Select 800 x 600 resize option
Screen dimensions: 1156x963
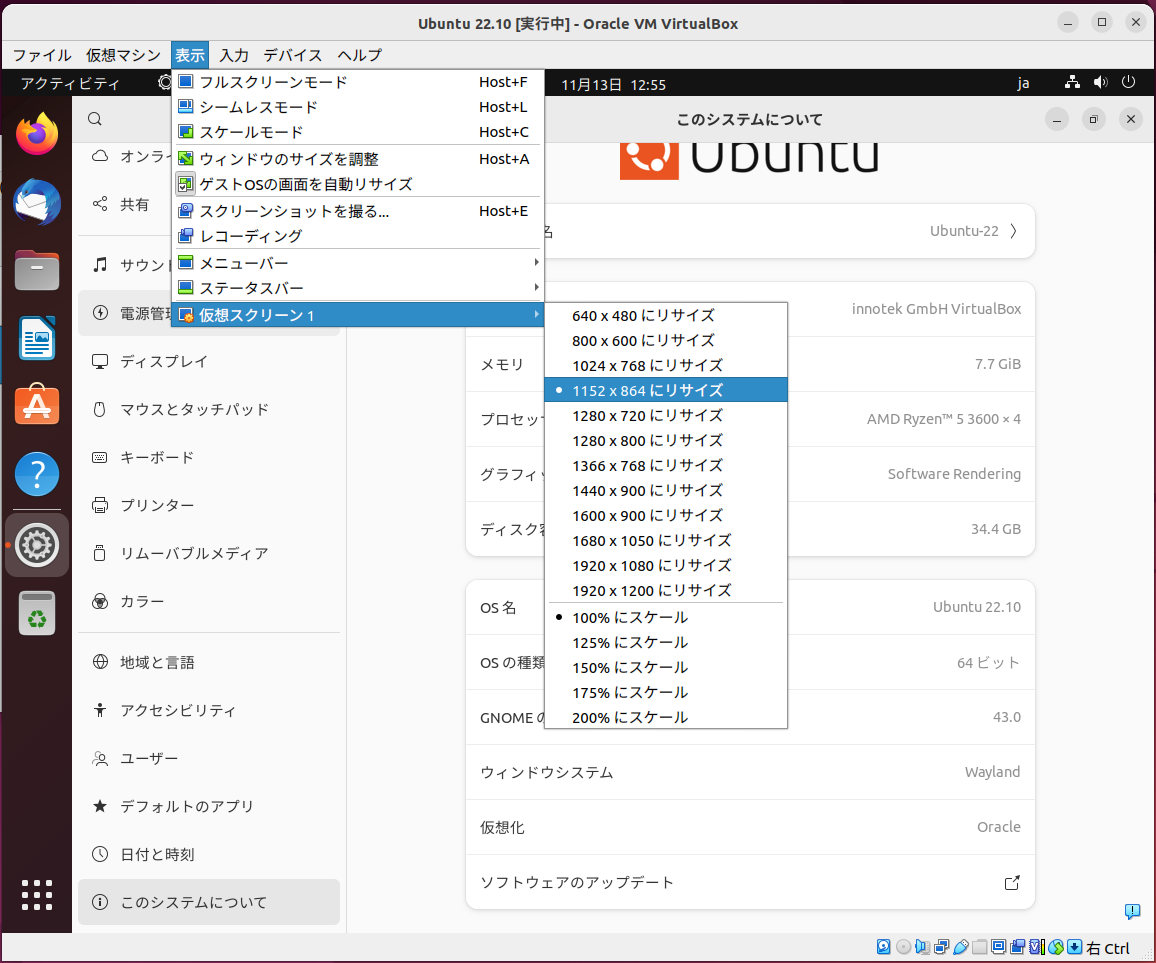666,341
